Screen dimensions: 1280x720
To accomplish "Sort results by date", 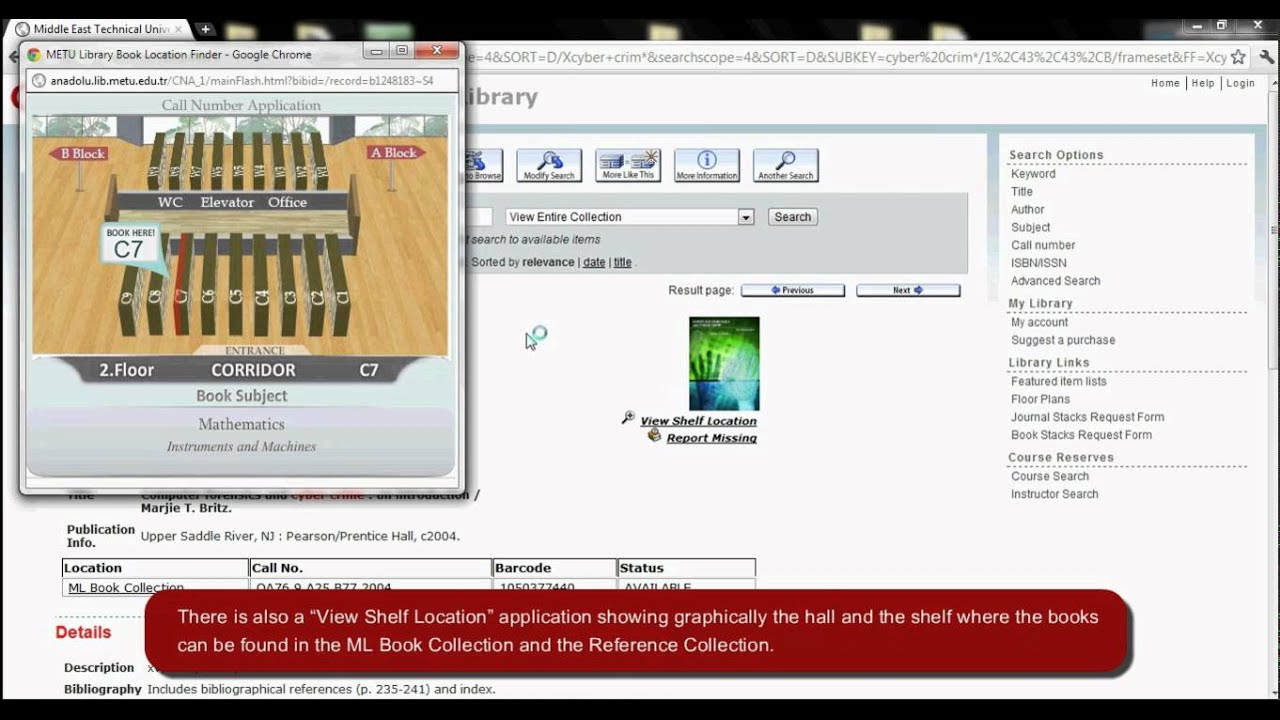I will click(594, 262).
